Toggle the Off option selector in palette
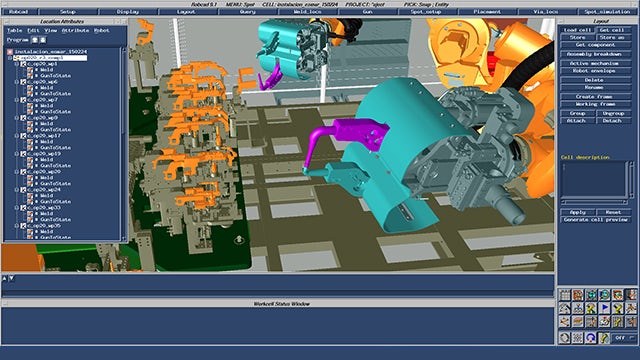640x360 pixels. pyautogui.click(x=624, y=338)
